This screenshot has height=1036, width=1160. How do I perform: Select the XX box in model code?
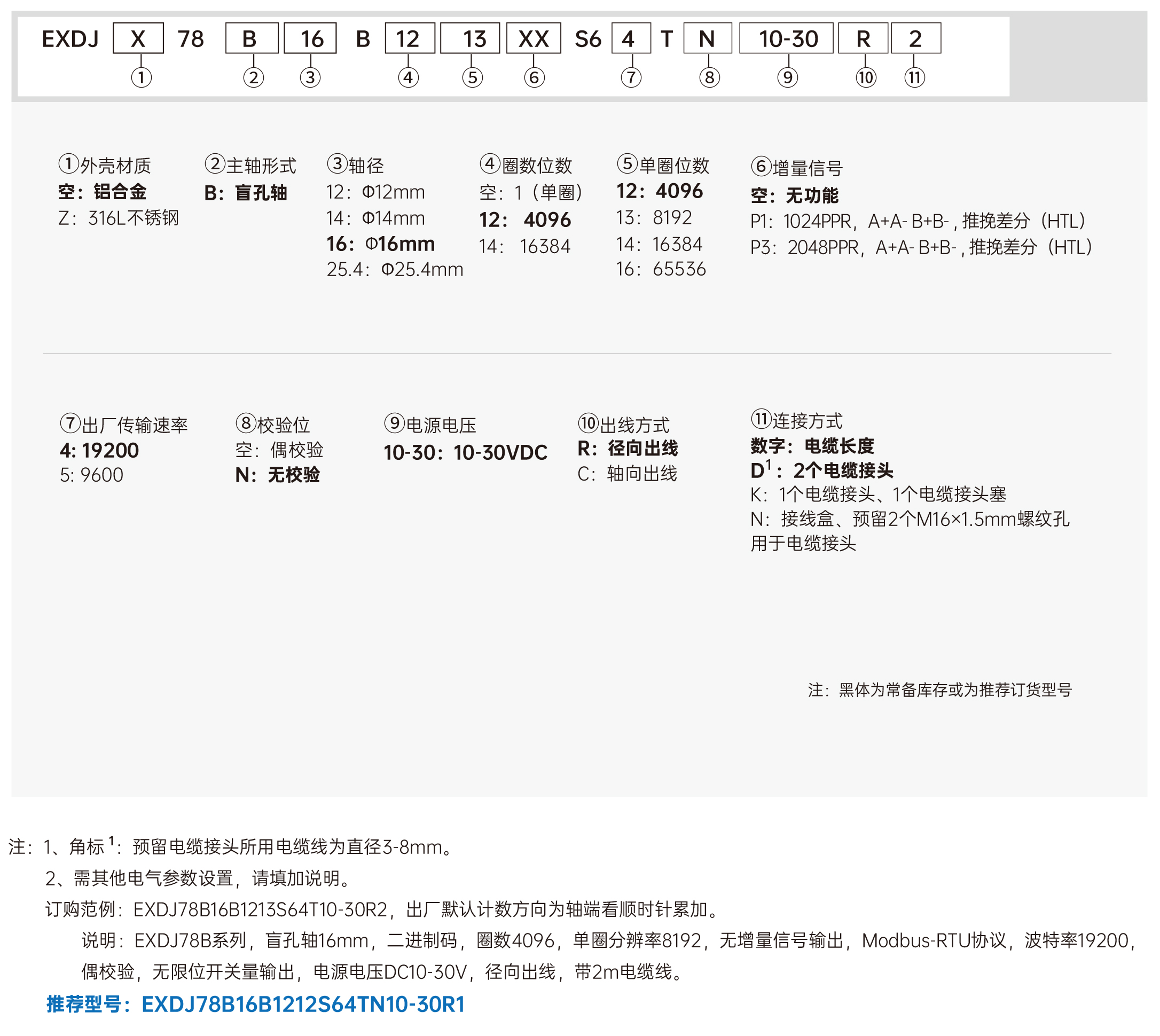(534, 38)
